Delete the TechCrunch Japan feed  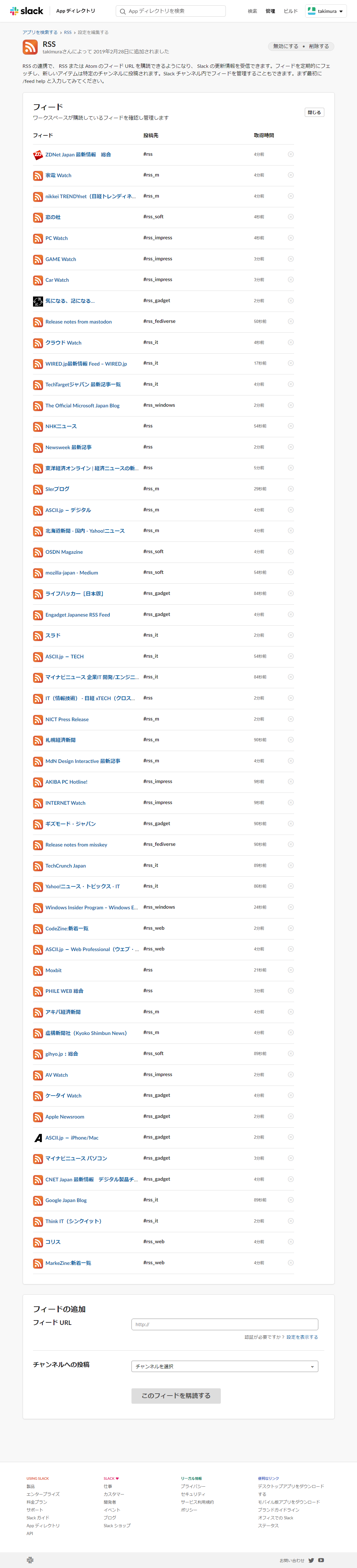(291, 865)
